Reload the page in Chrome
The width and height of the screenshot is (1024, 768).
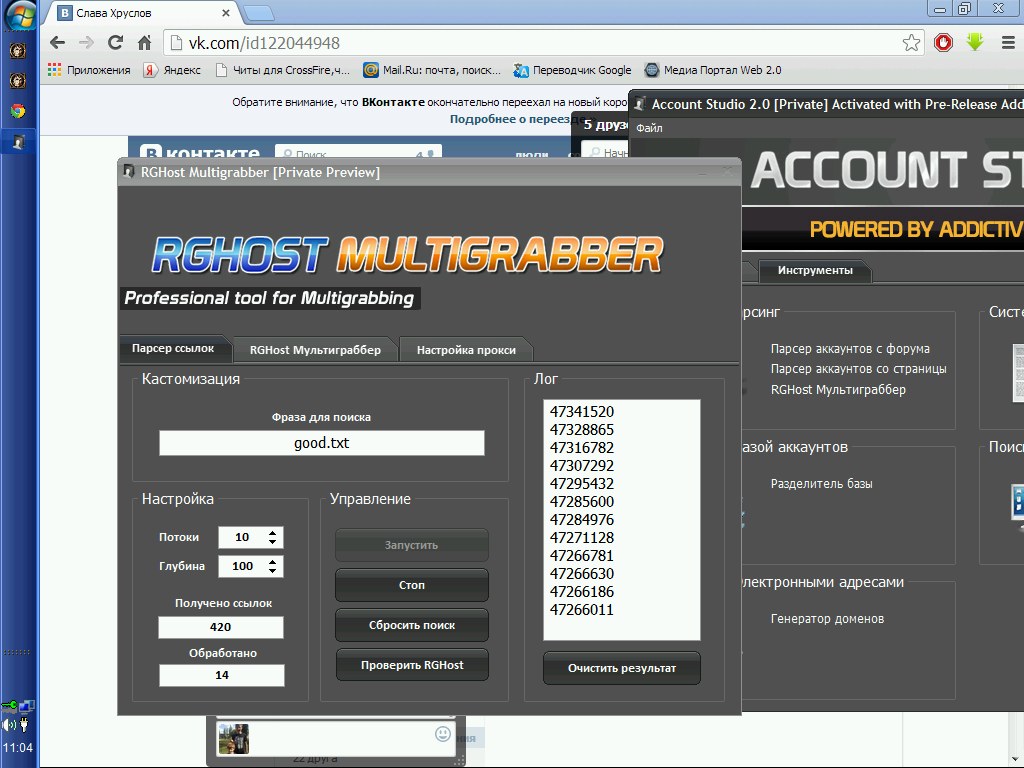[x=116, y=43]
